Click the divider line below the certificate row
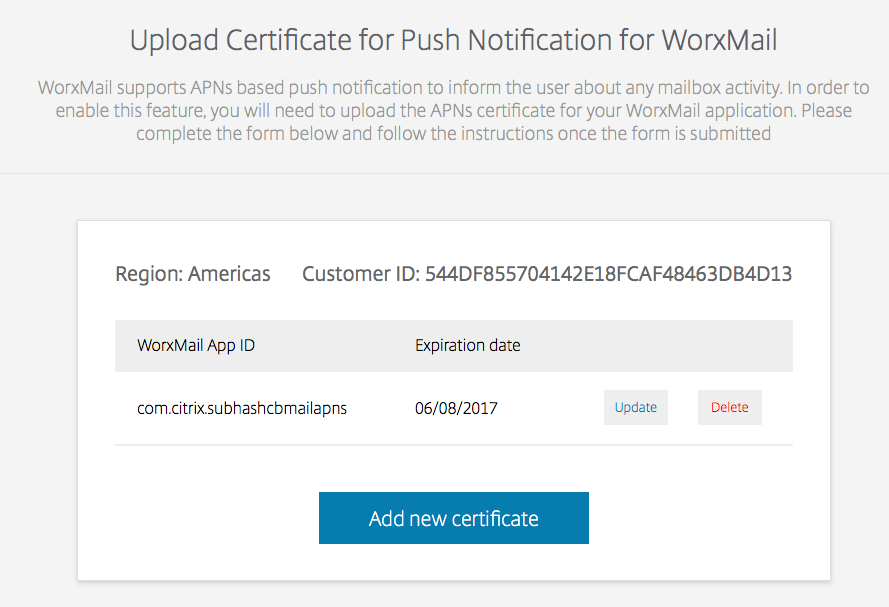 [453, 445]
